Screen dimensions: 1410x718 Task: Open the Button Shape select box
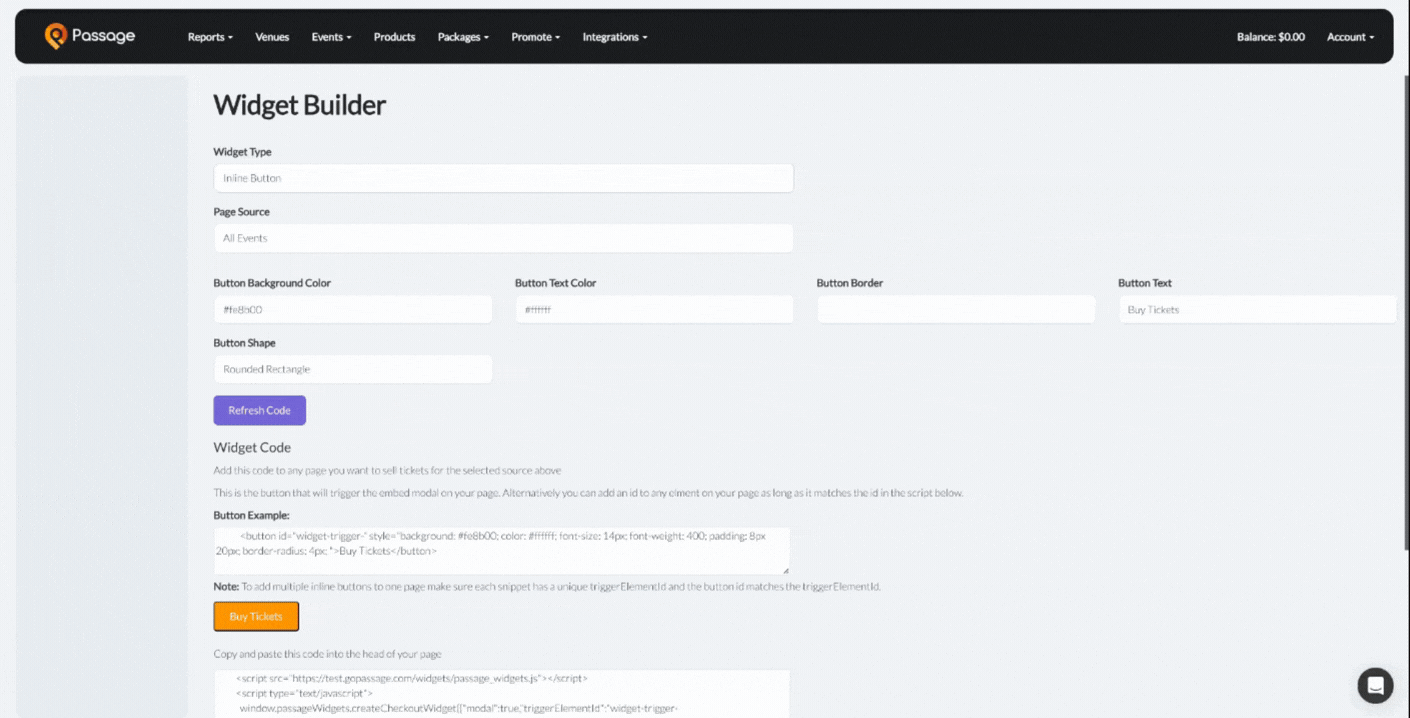coord(353,369)
